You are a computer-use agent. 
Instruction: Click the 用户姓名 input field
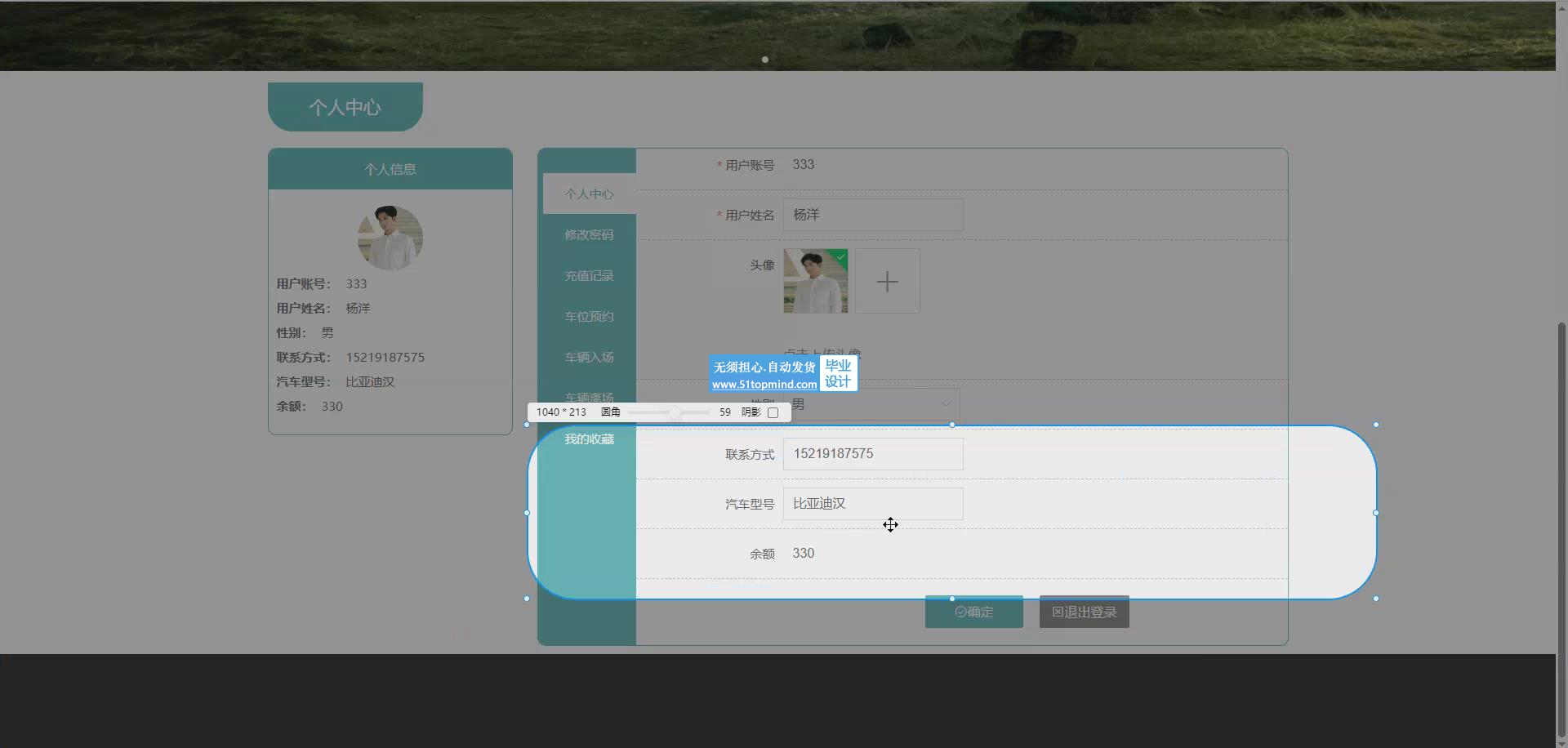[x=872, y=215]
